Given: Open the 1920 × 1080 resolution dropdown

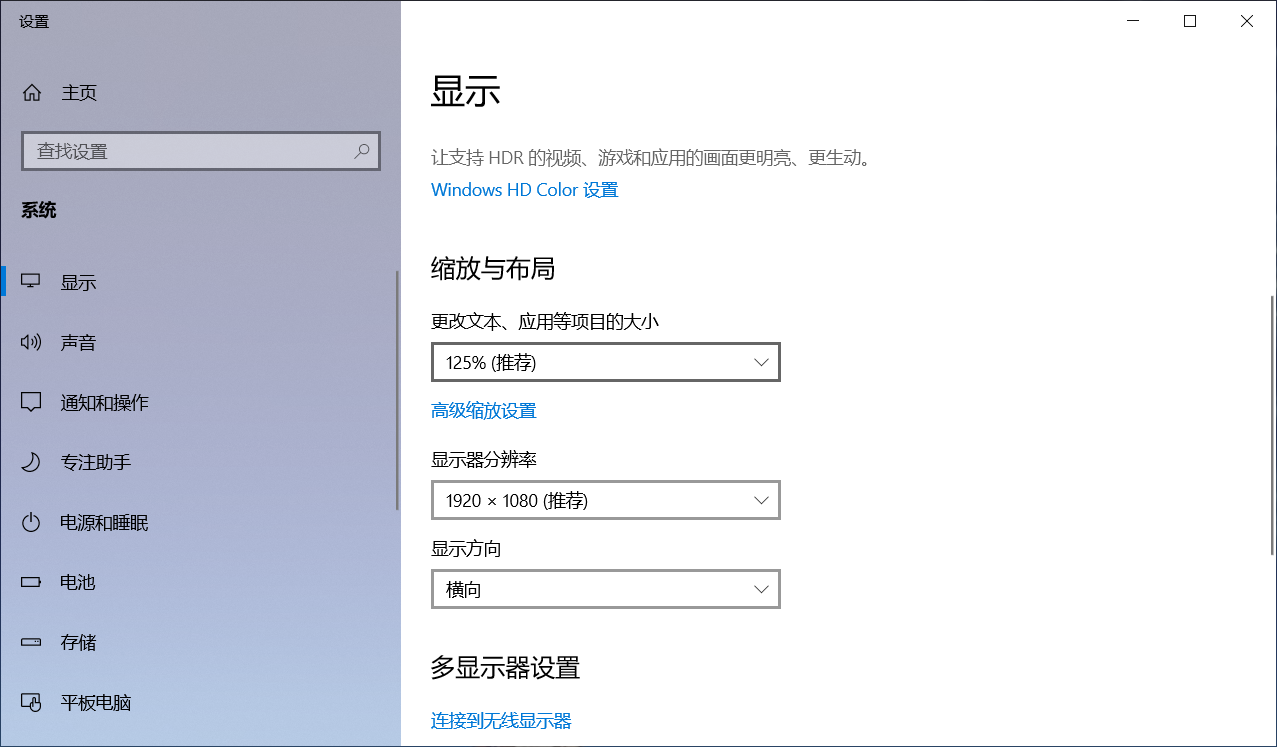Looking at the screenshot, I should (x=605, y=500).
